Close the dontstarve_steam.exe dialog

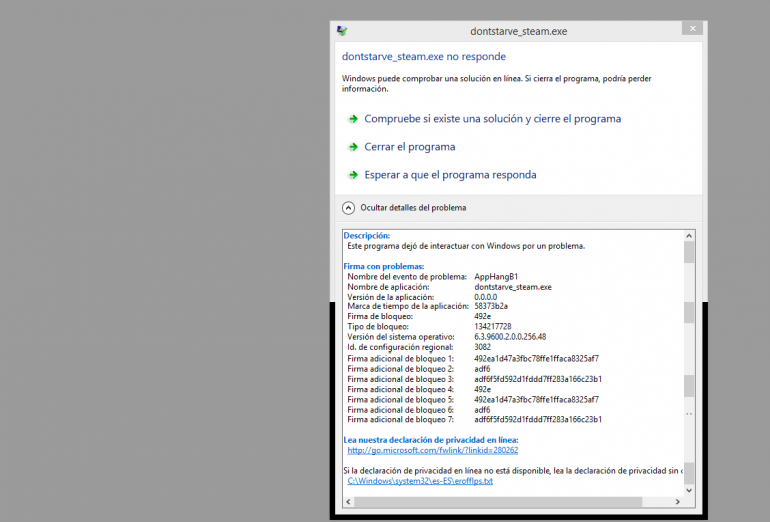tap(692, 28)
